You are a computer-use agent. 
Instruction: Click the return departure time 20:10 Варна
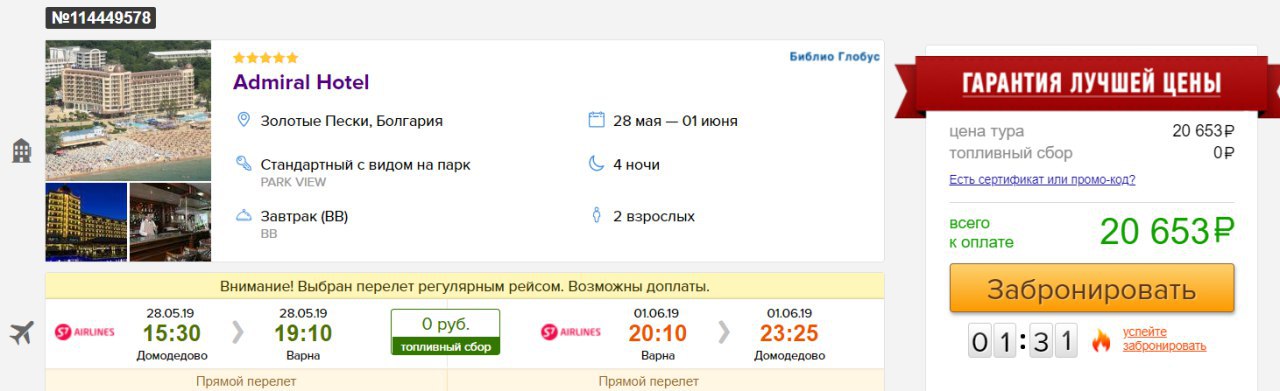(658, 334)
